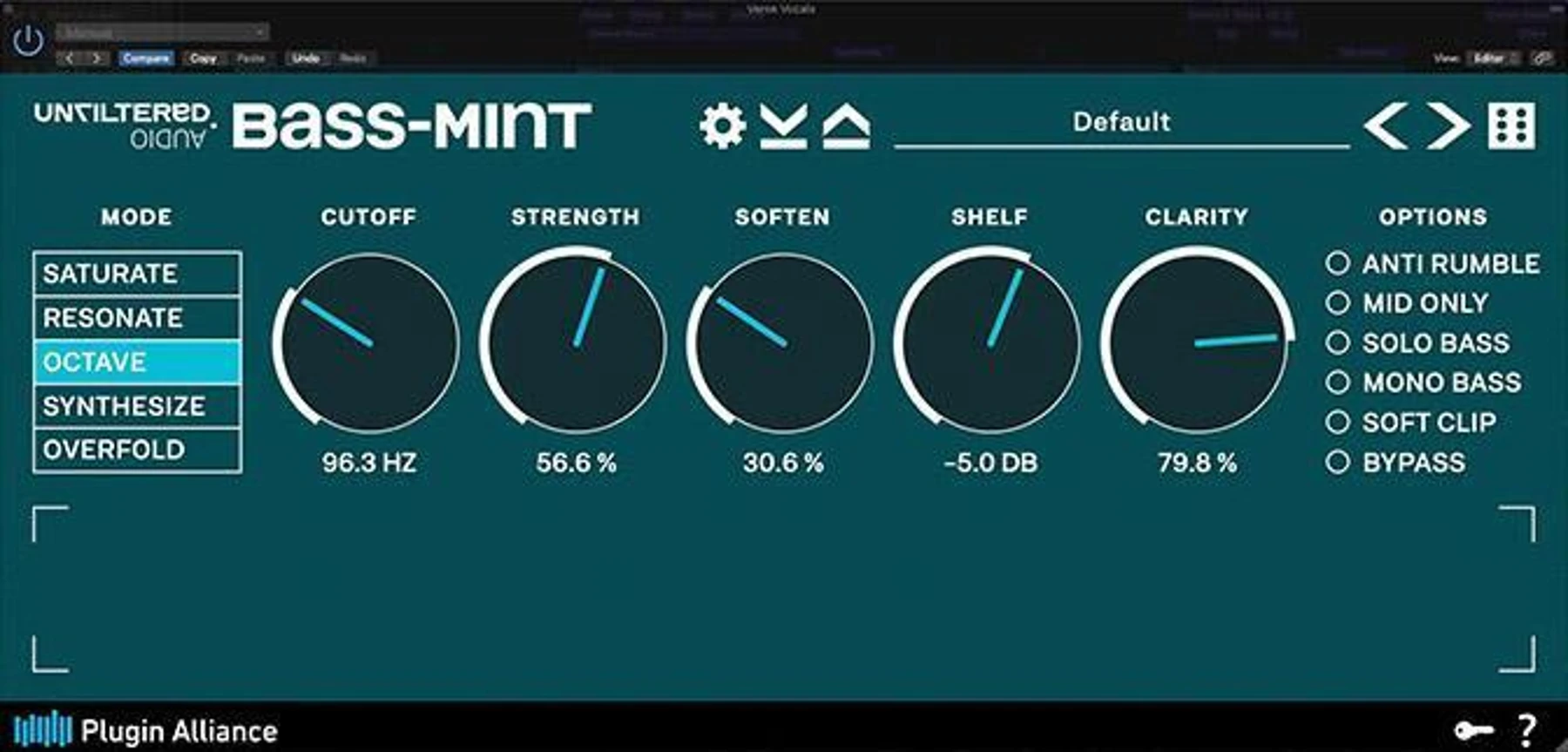Click the 96.3 HZ cutoff value
Viewport: 1568px width, 752px height.
coord(369,463)
